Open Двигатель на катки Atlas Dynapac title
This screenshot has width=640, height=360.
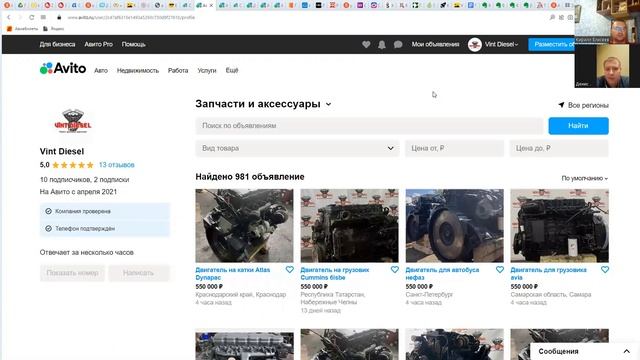point(233,273)
